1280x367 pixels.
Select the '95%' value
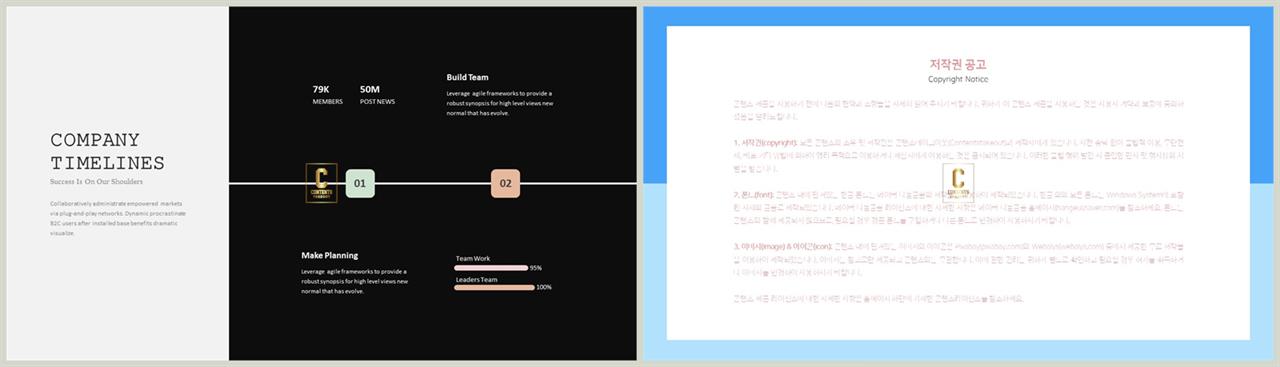(536, 268)
